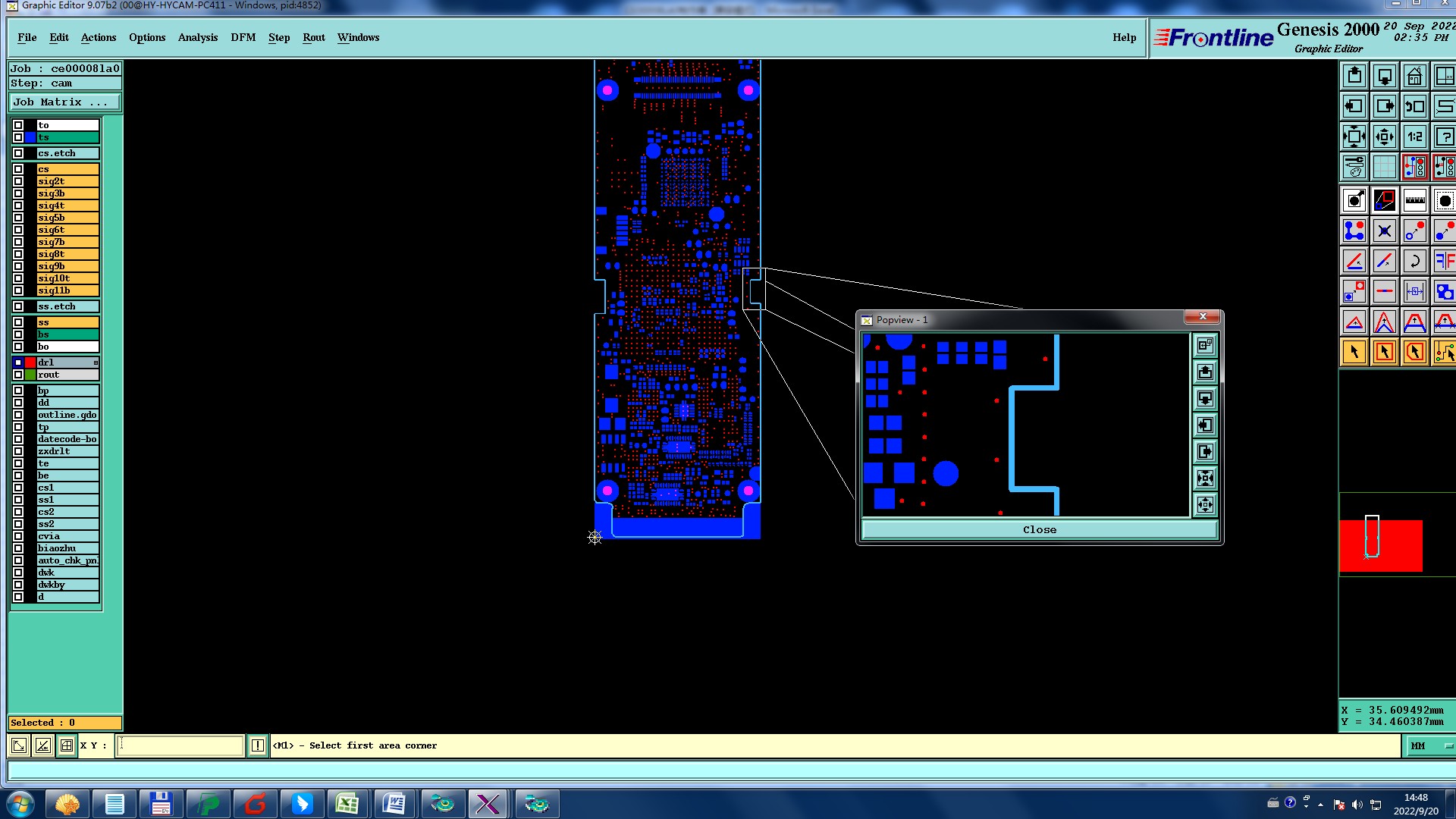
Task: Click the X Y coordinate input field
Action: (180, 745)
